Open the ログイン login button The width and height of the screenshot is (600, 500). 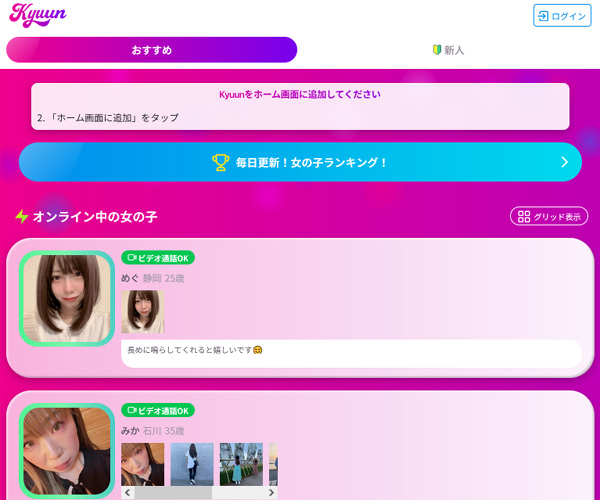[561, 16]
